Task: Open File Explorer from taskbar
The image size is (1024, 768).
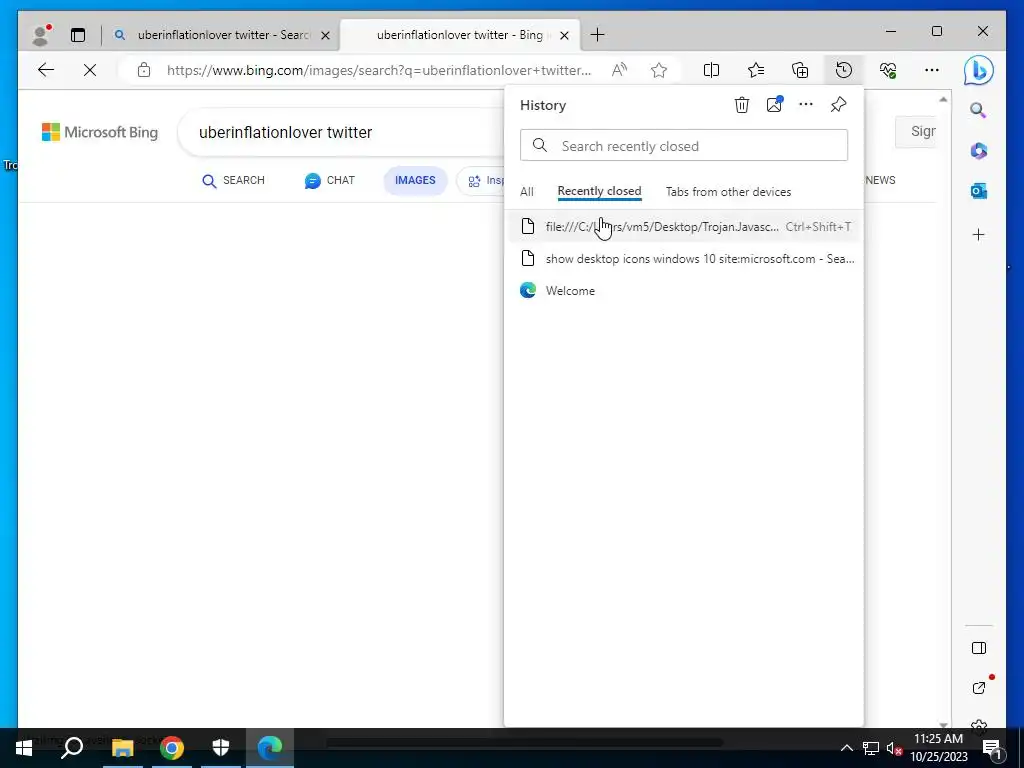Action: (x=122, y=748)
